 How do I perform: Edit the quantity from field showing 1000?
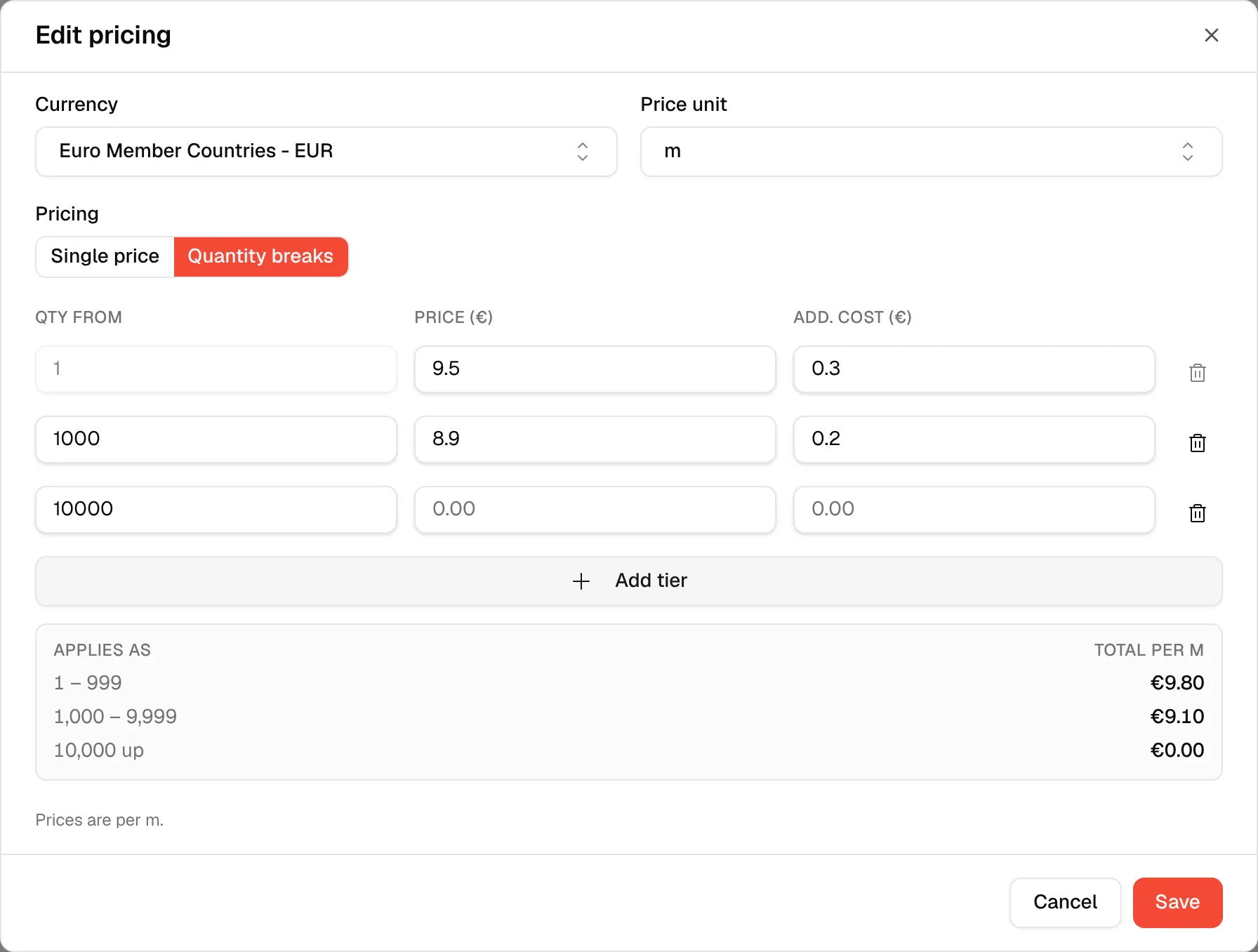pos(216,439)
